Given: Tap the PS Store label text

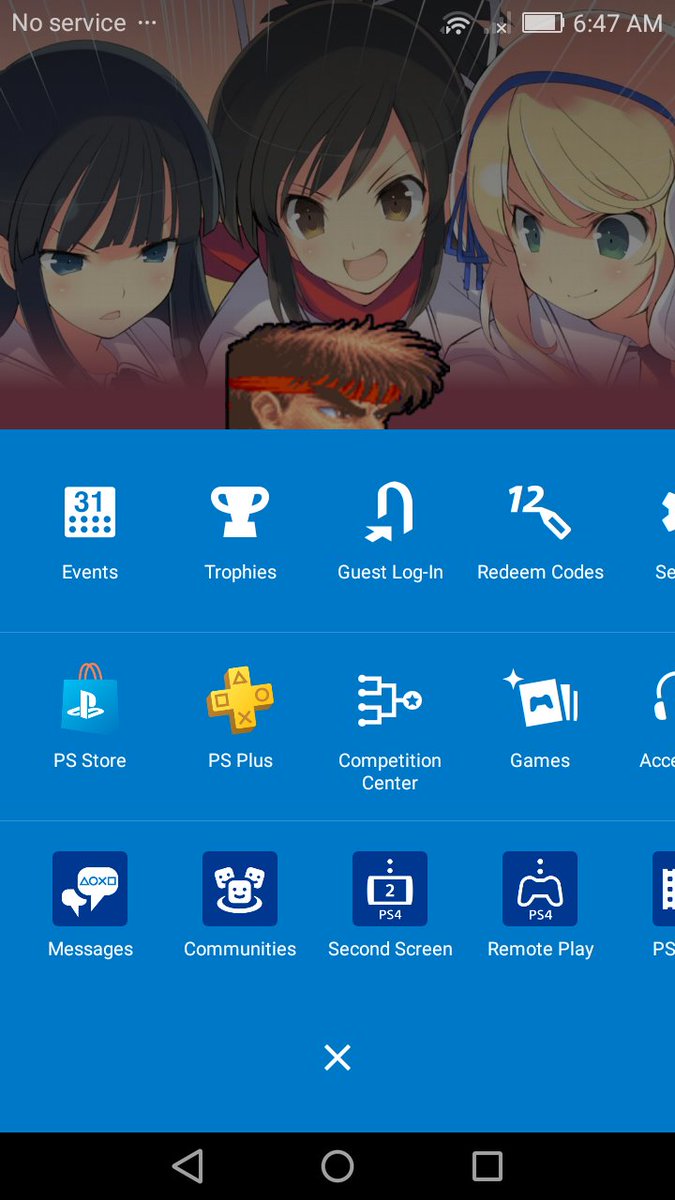Looking at the screenshot, I should (90, 760).
